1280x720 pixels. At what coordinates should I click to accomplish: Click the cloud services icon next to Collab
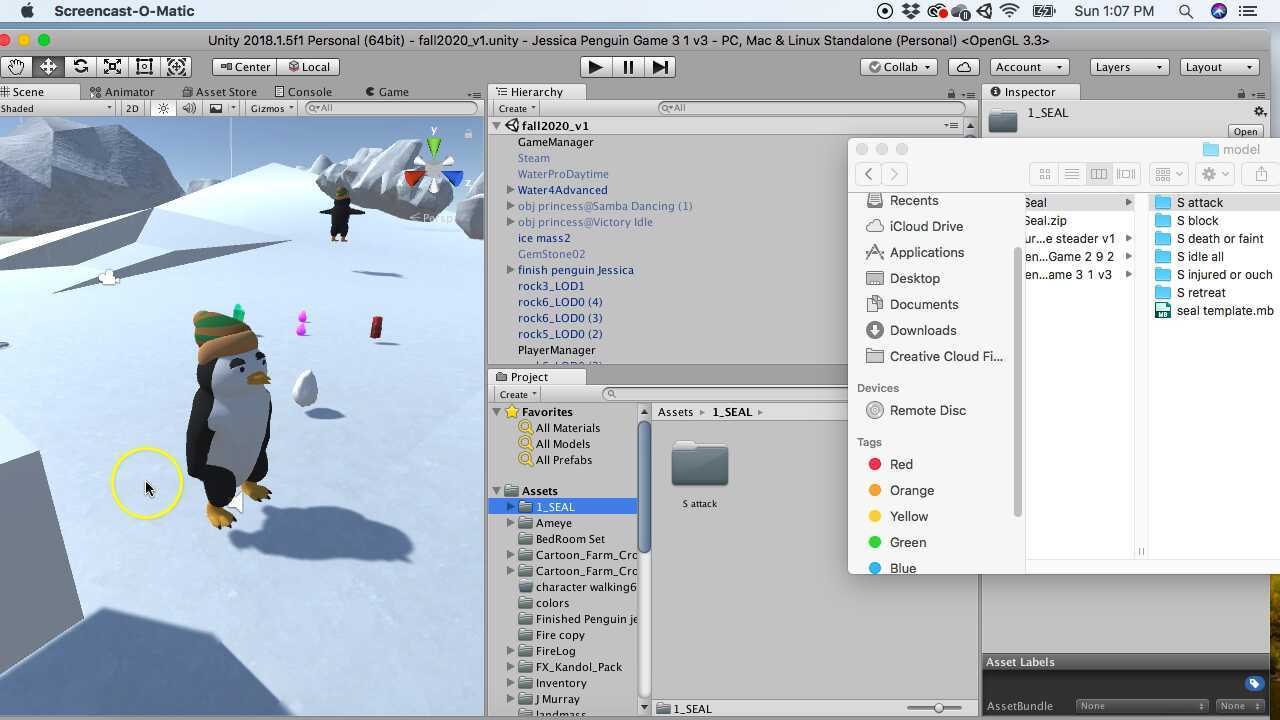[962, 66]
